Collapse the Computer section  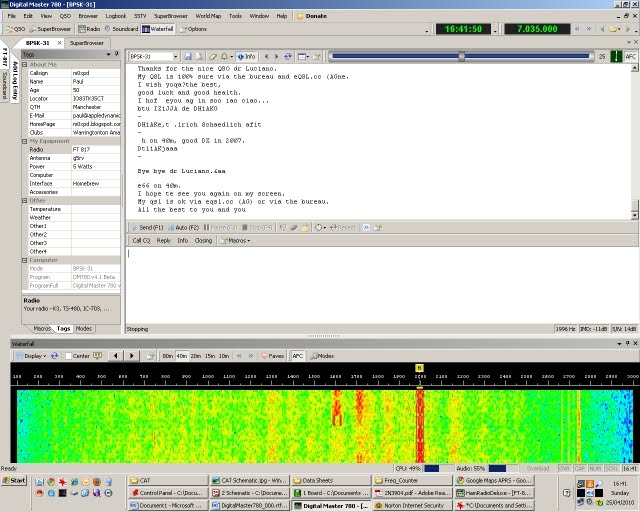point(25,260)
